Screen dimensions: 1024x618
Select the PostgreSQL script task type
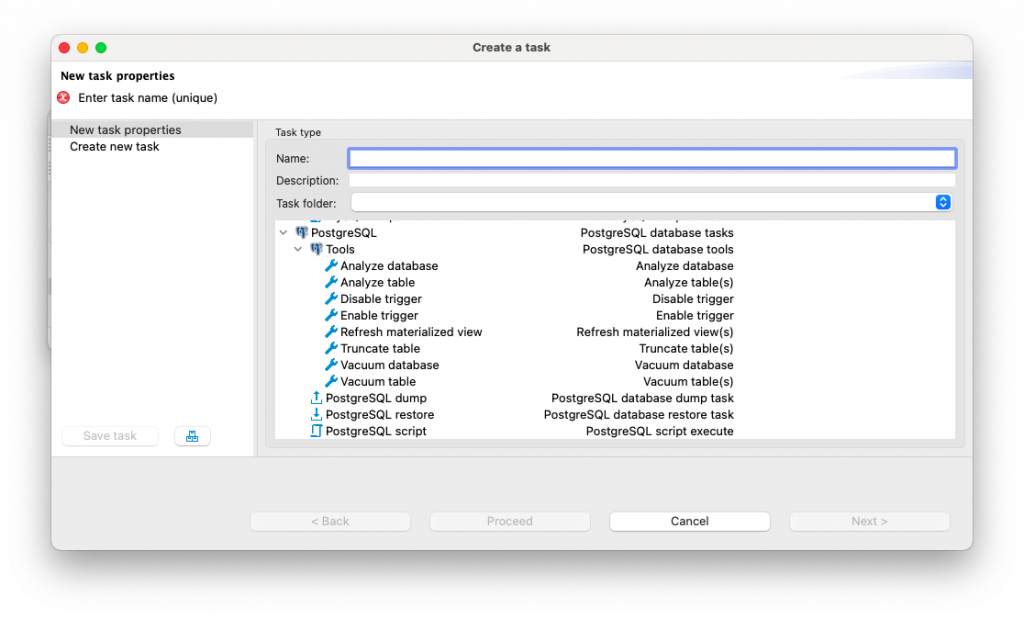376,431
